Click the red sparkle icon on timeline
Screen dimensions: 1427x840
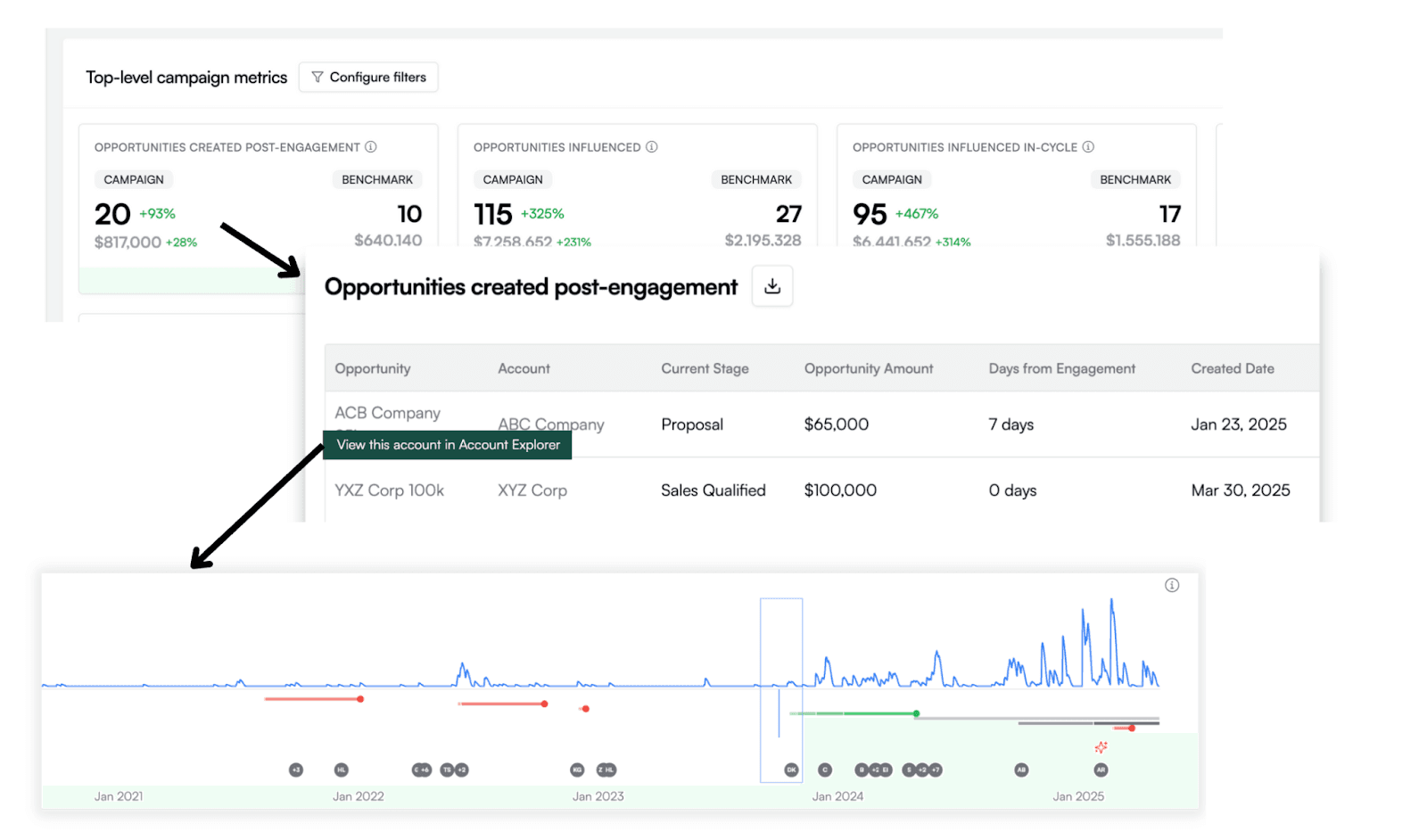coord(1101,747)
